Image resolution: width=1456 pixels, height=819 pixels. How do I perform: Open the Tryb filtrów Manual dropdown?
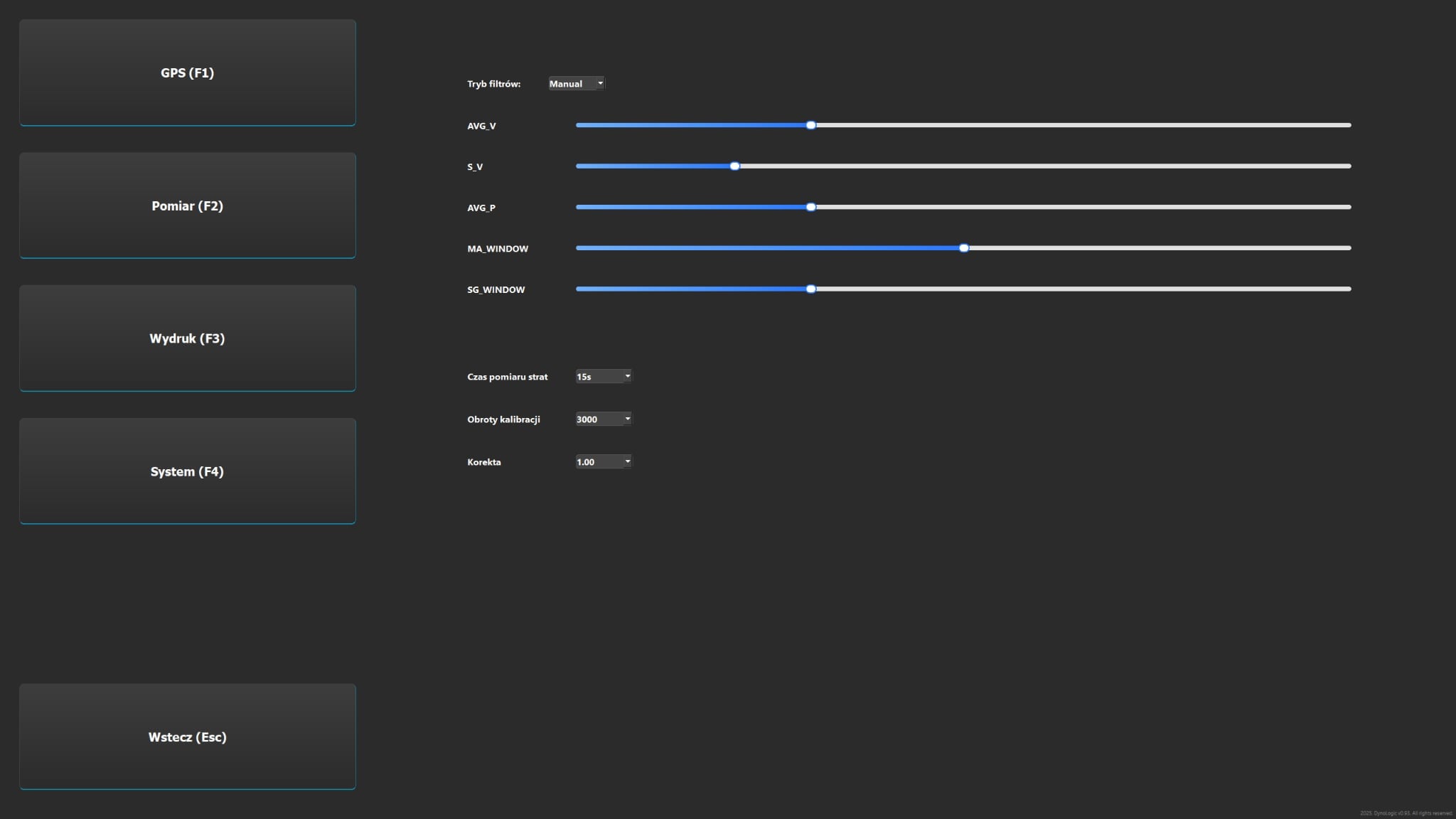tap(577, 84)
